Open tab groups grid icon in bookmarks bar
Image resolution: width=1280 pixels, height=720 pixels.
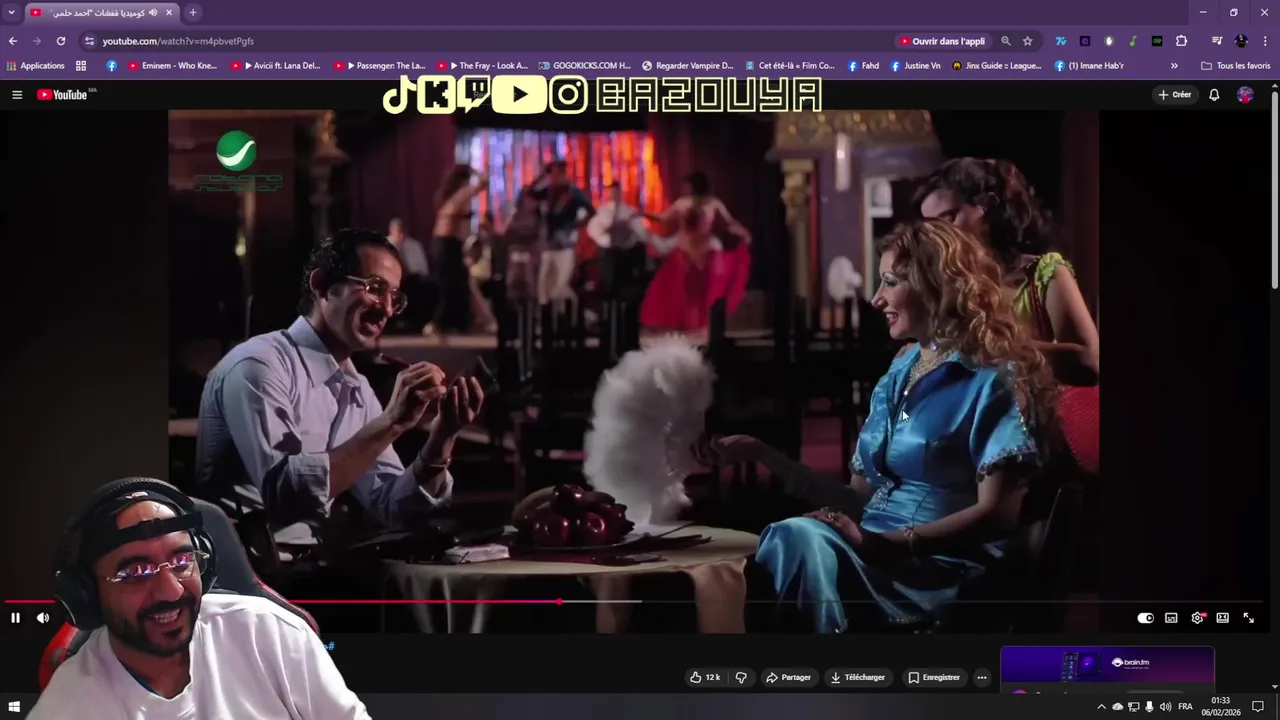coord(81,66)
